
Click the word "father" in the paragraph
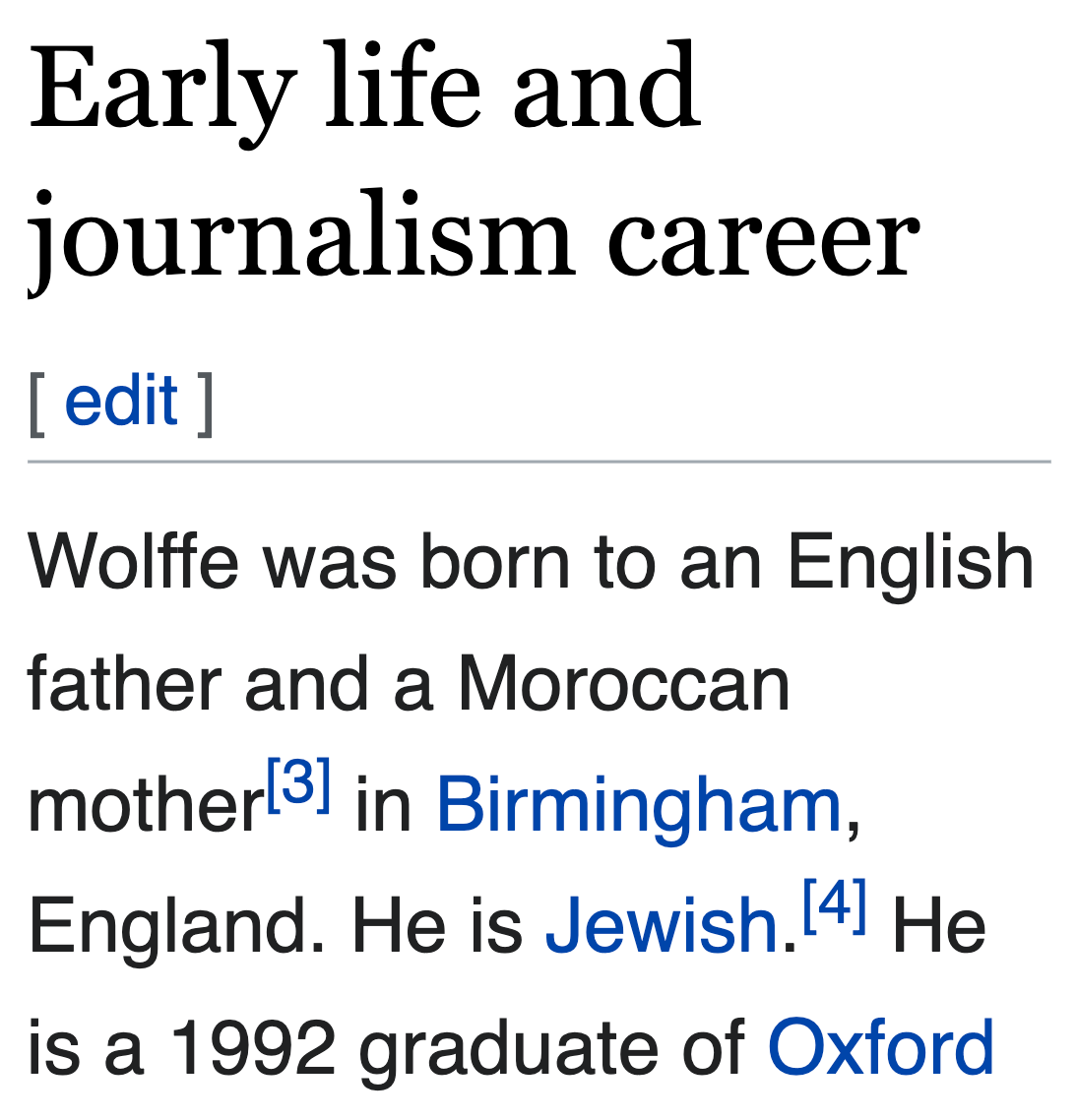[124, 684]
